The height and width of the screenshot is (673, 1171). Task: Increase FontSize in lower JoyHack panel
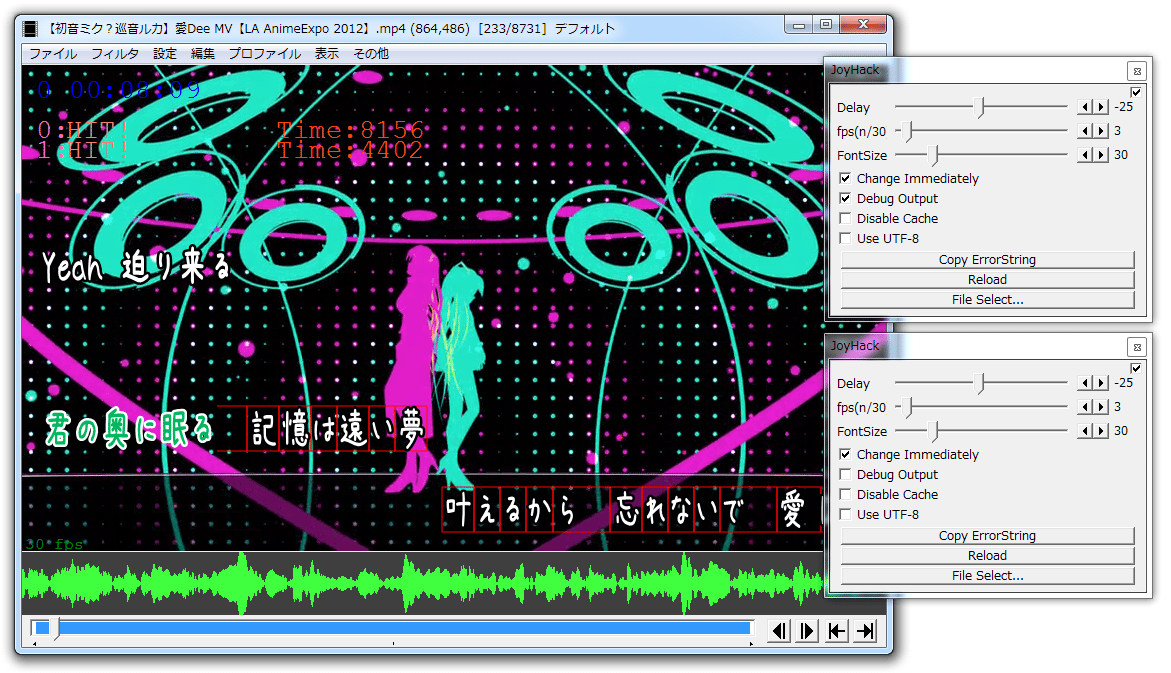1101,431
